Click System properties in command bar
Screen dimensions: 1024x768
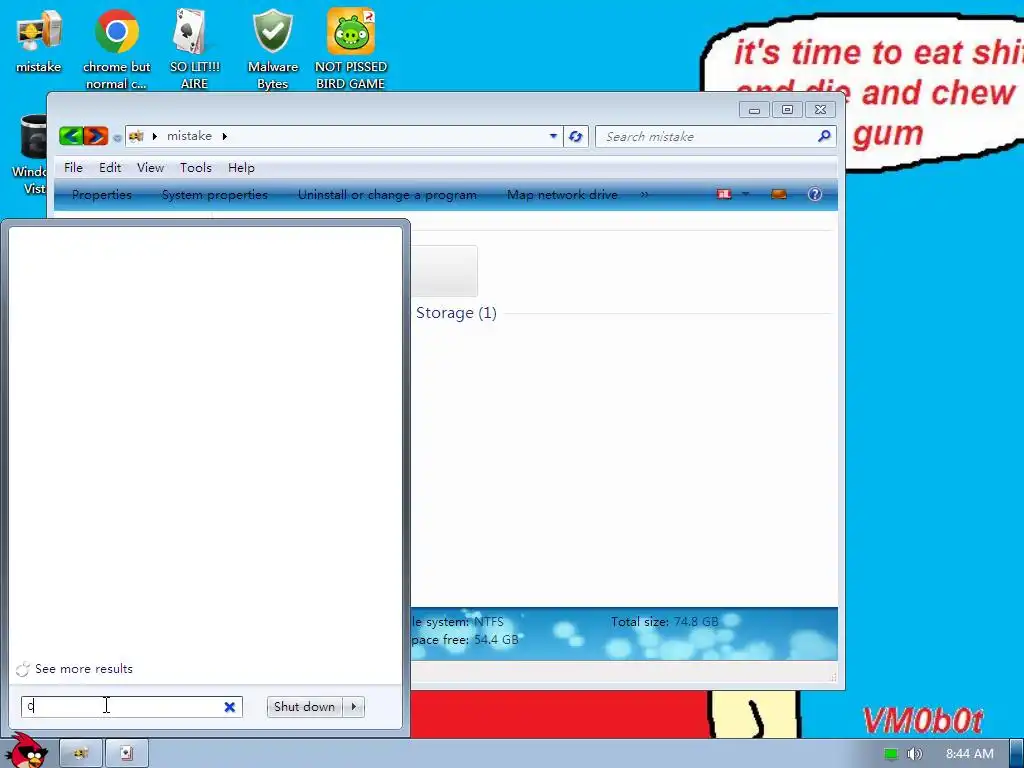pyautogui.click(x=215, y=195)
